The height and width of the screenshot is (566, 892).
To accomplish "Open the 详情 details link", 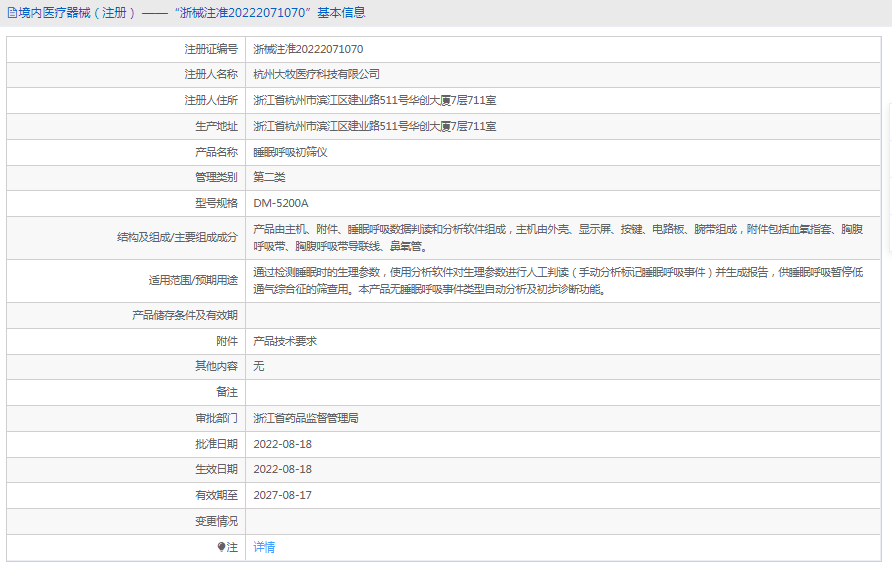I will [x=264, y=547].
